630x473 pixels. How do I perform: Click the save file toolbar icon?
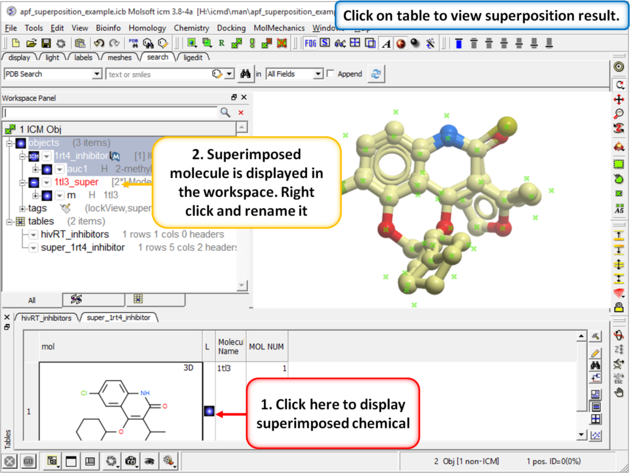46,44
